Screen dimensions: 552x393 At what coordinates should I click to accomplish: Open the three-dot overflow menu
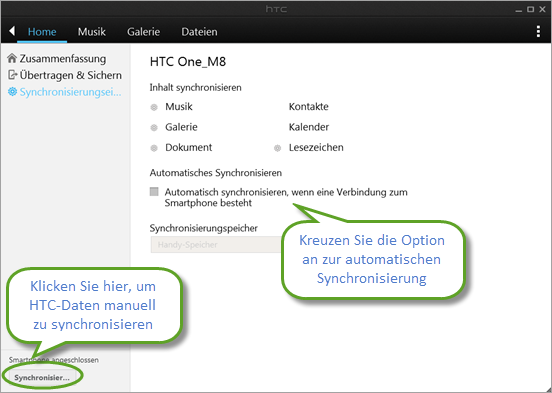[x=538, y=31]
